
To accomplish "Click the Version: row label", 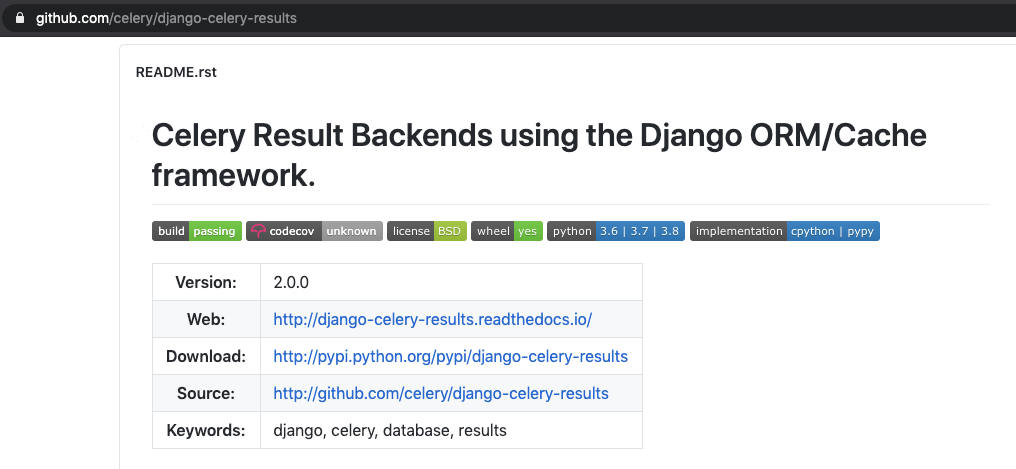I will [205, 283].
